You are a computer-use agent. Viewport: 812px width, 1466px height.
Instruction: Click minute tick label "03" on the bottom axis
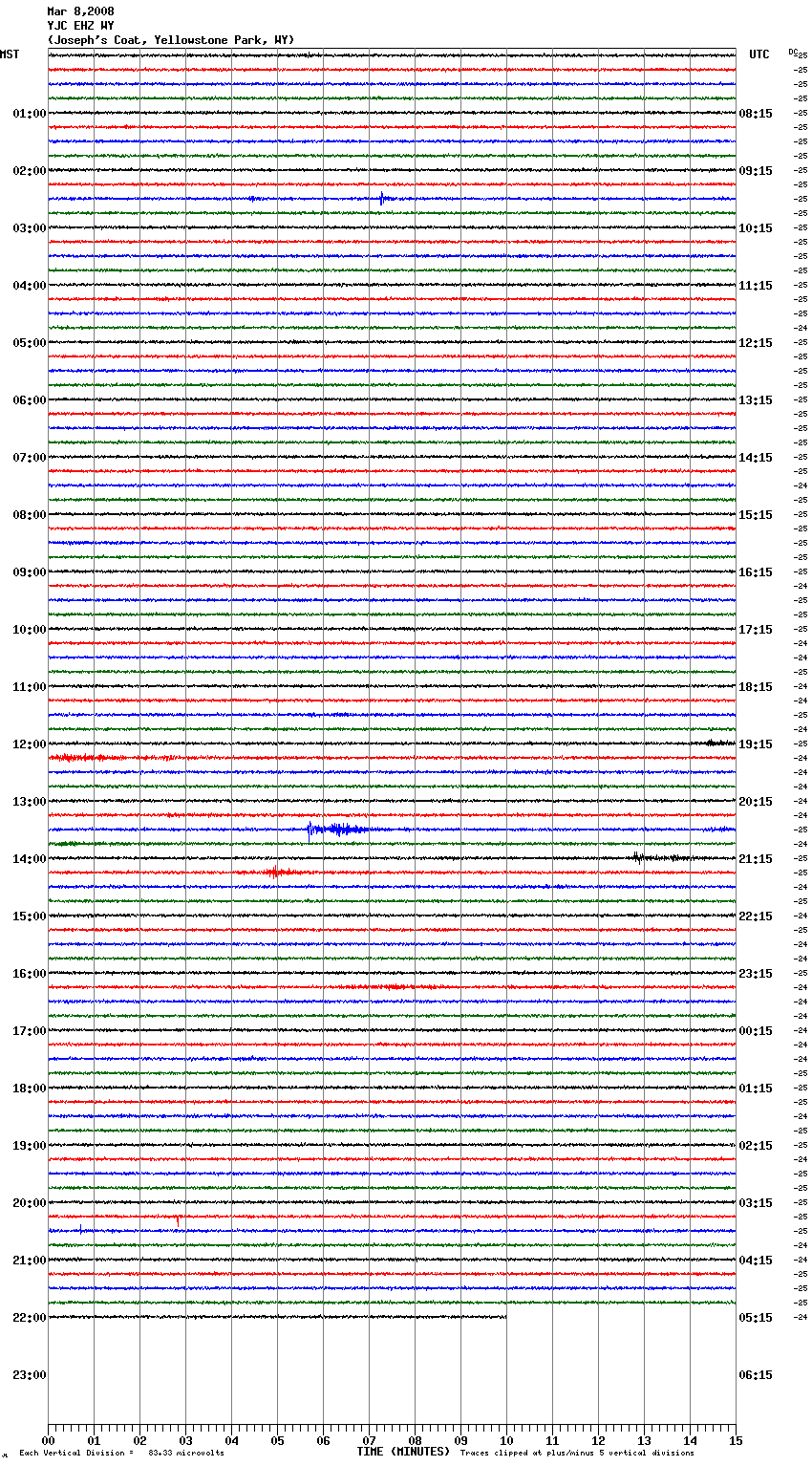coord(185,1440)
